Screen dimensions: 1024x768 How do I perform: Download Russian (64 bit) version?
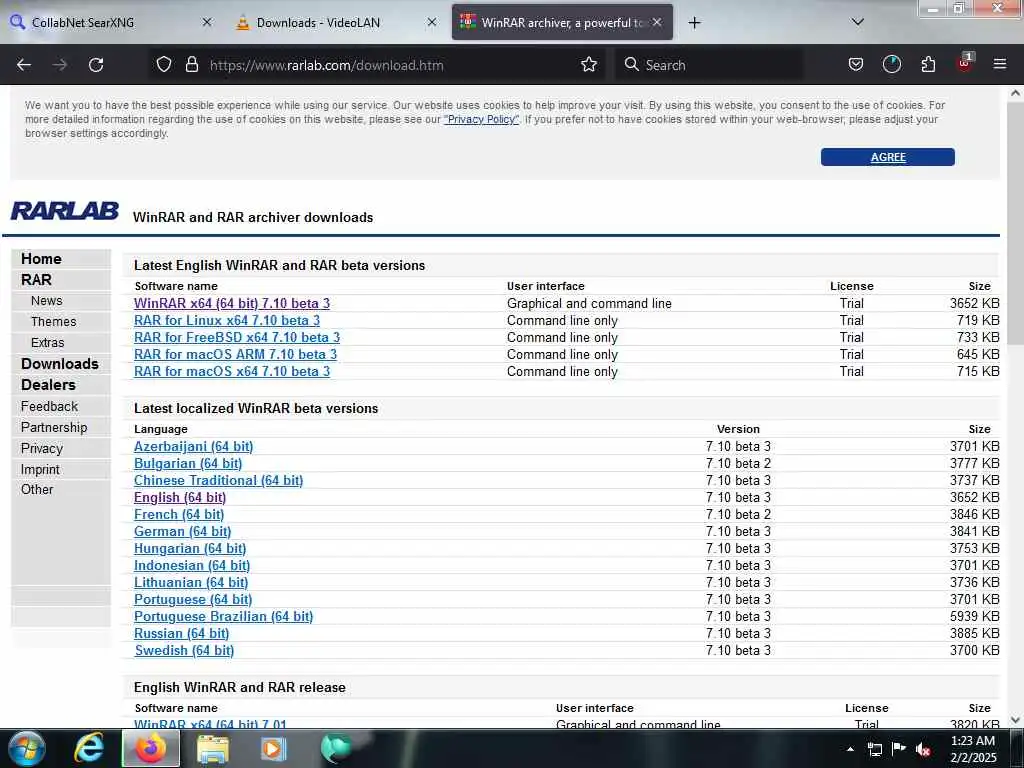tap(182, 633)
